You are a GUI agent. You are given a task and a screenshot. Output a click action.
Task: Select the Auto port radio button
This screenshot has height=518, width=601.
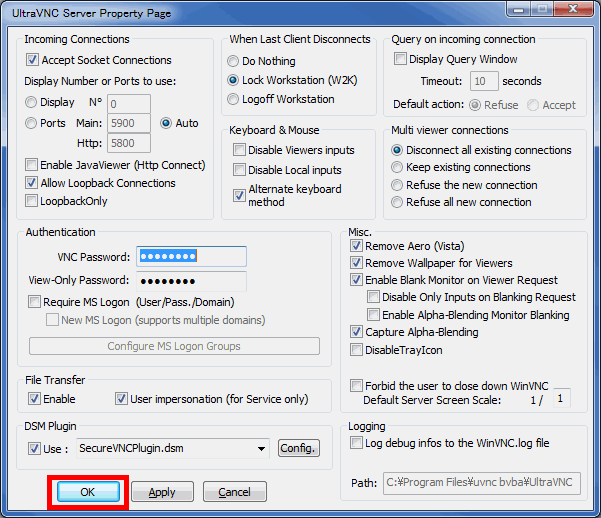166,123
